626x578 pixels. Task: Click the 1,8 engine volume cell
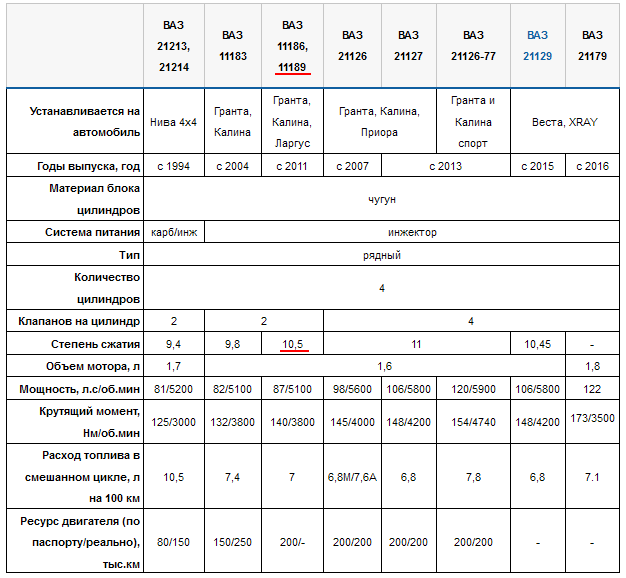click(592, 366)
